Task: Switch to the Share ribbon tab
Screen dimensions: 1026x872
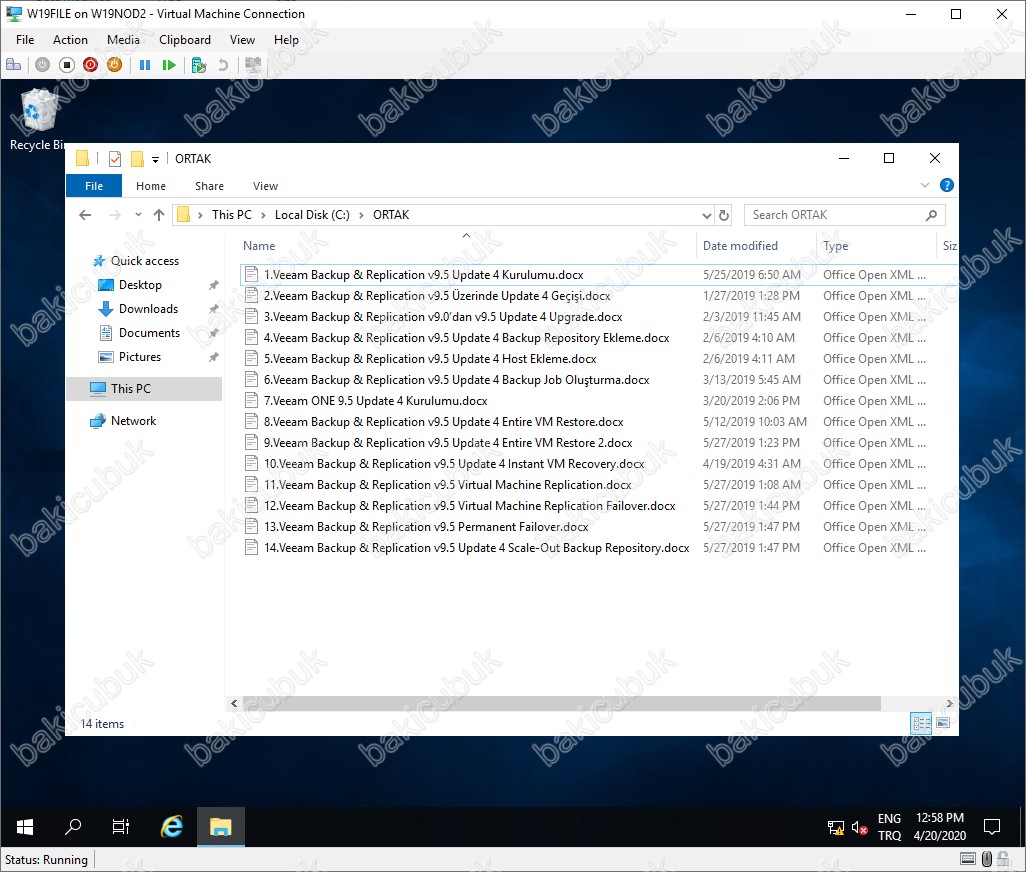Action: (x=209, y=186)
